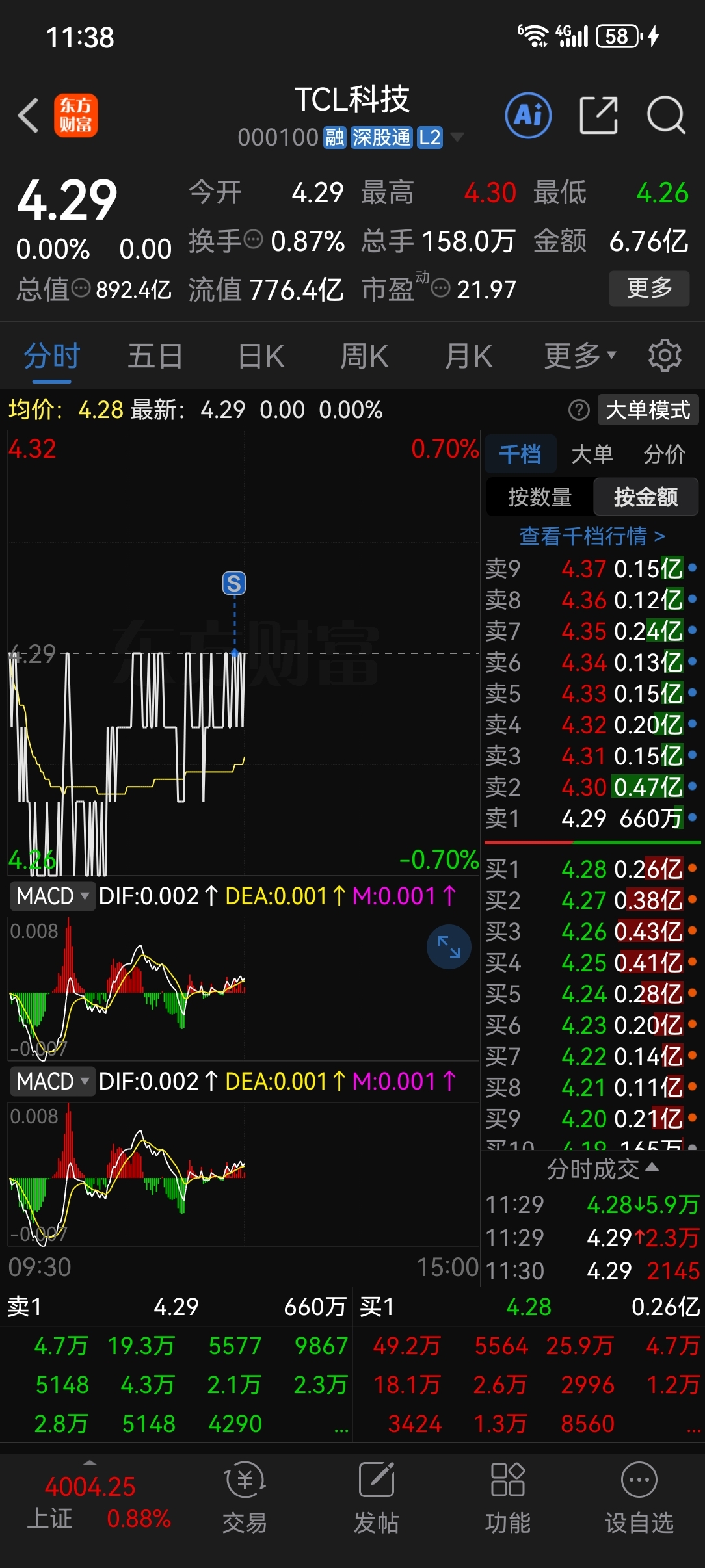The width and height of the screenshot is (705, 1568).
Task: Tap the 19.3万 sell queue entry
Action: 141,1346
